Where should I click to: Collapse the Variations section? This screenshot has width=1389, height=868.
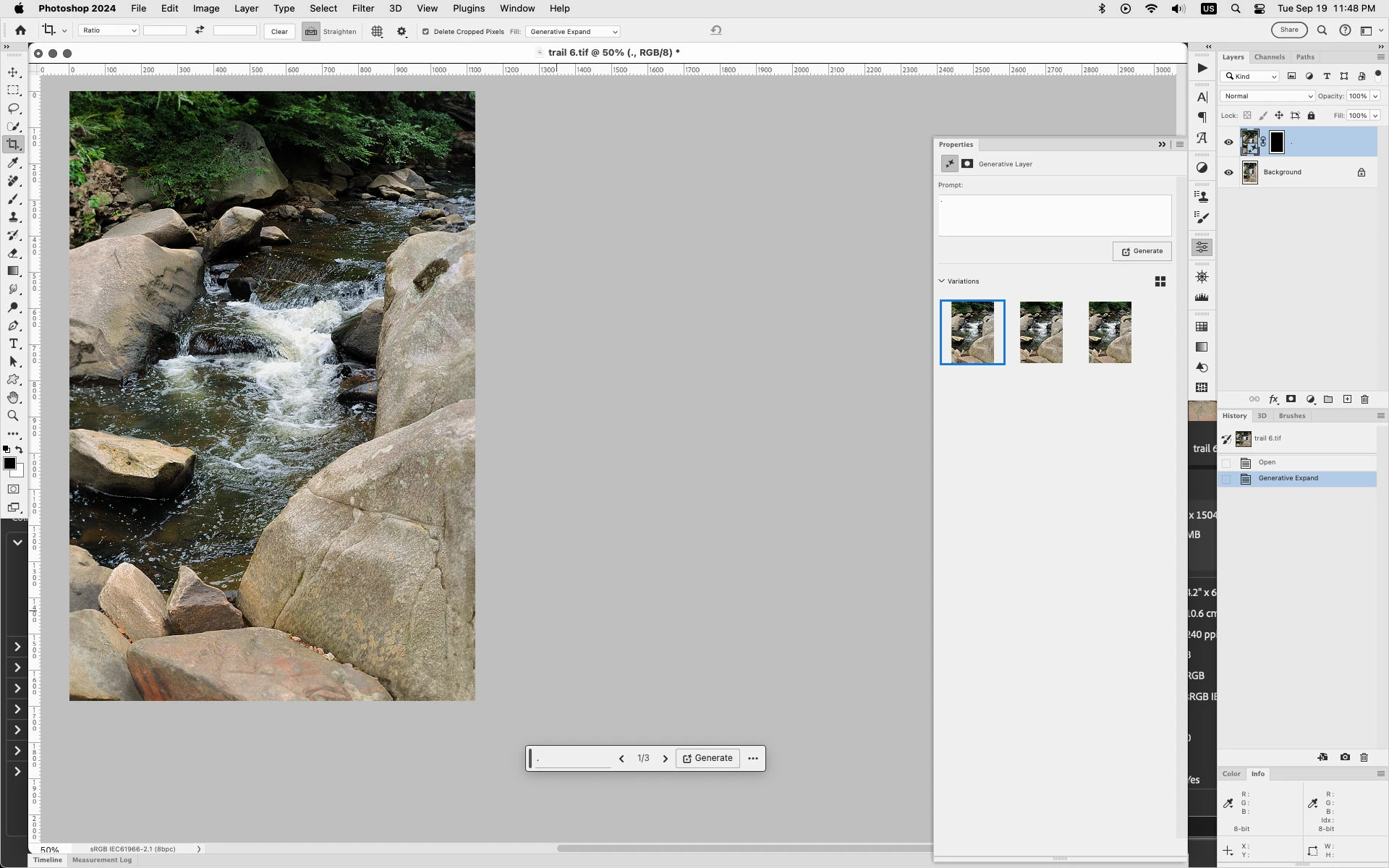[x=942, y=281]
